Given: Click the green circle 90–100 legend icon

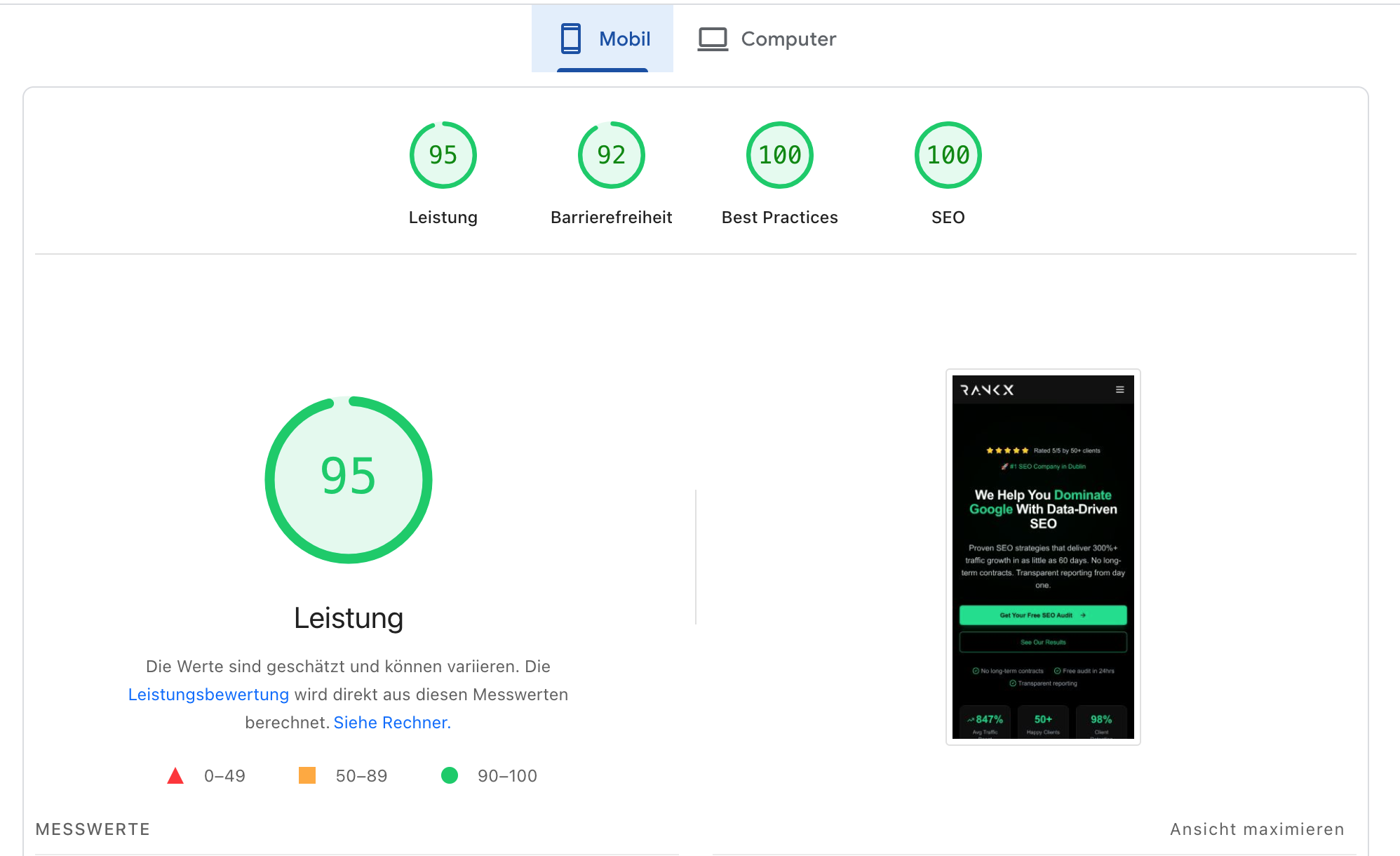Looking at the screenshot, I should pyautogui.click(x=450, y=775).
